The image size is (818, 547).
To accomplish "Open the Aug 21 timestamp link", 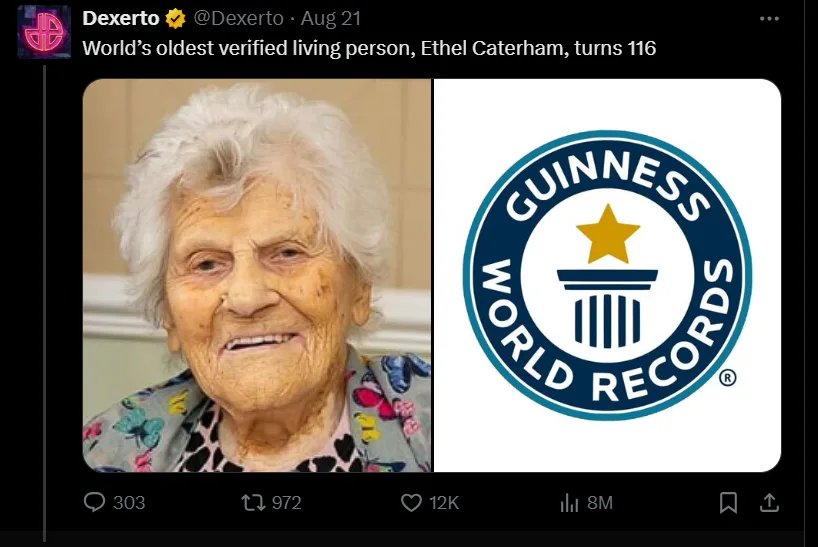I will pyautogui.click(x=331, y=18).
